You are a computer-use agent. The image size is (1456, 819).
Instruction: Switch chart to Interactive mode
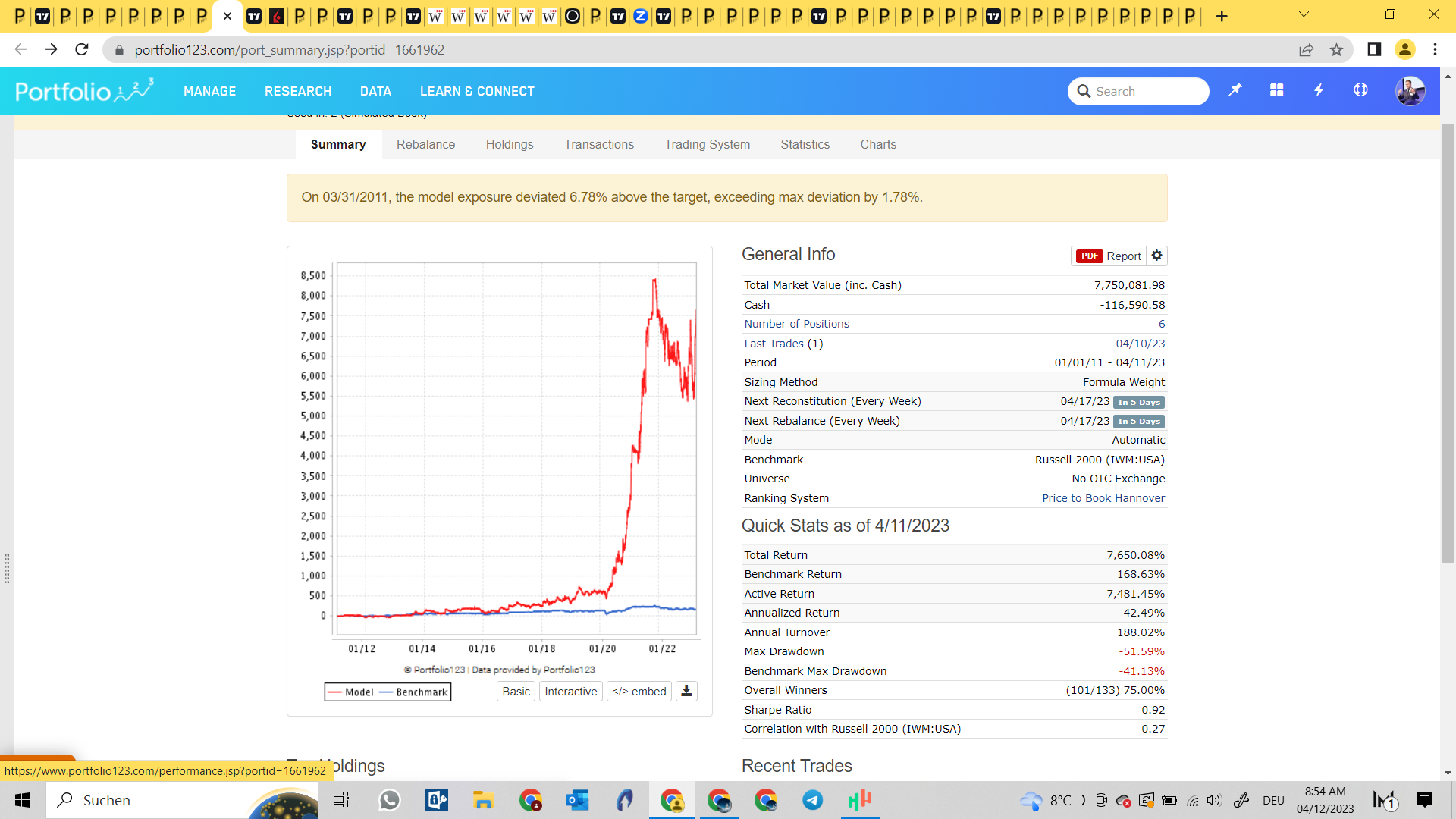pos(570,692)
